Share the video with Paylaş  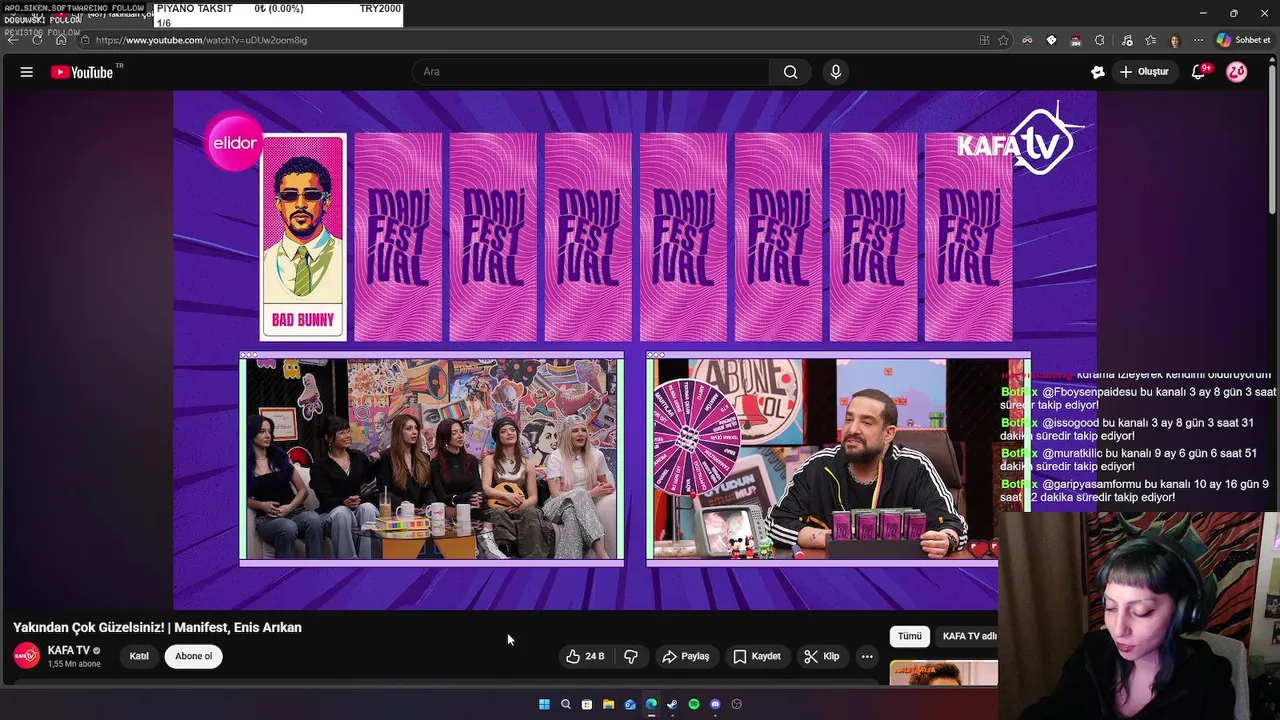click(x=686, y=657)
